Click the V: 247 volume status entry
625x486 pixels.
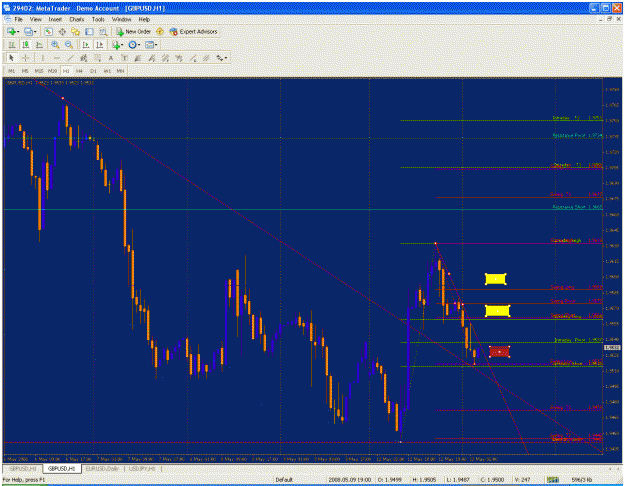coord(522,480)
